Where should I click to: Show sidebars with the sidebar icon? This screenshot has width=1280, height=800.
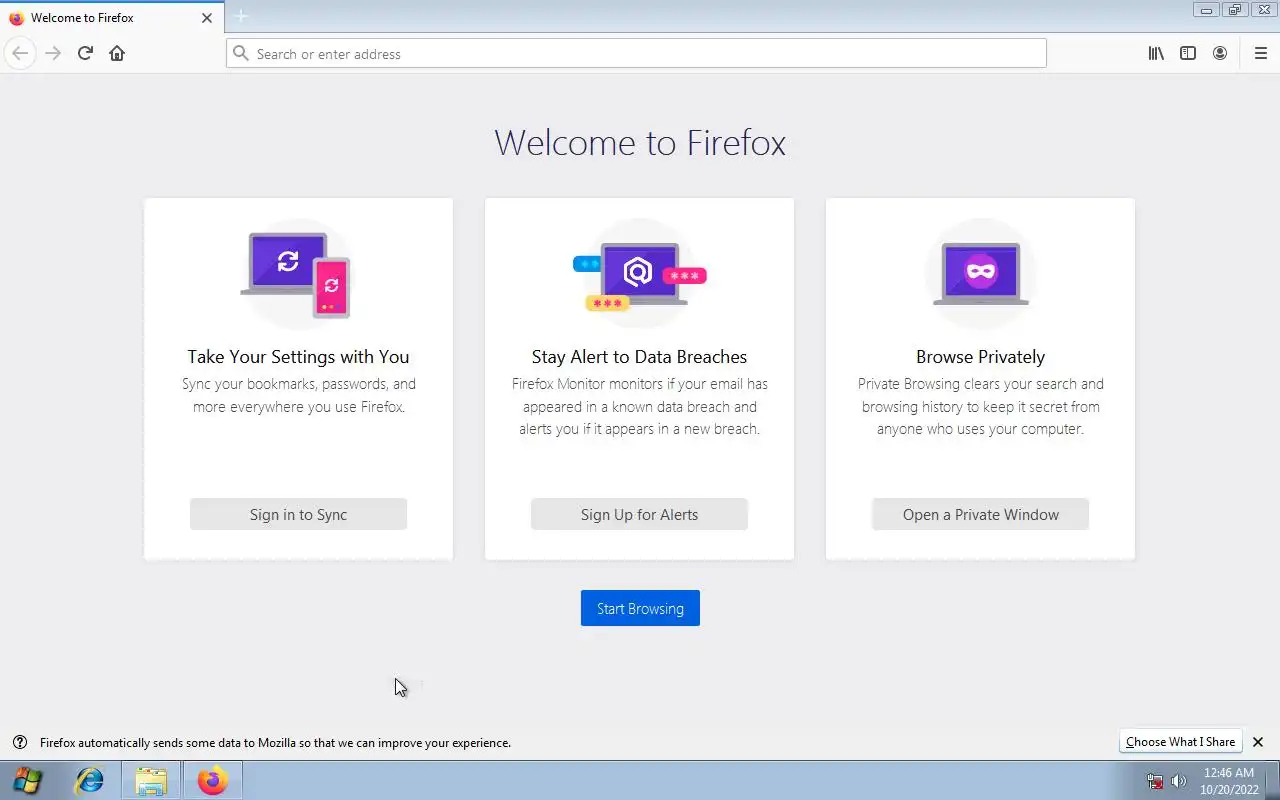click(1188, 53)
